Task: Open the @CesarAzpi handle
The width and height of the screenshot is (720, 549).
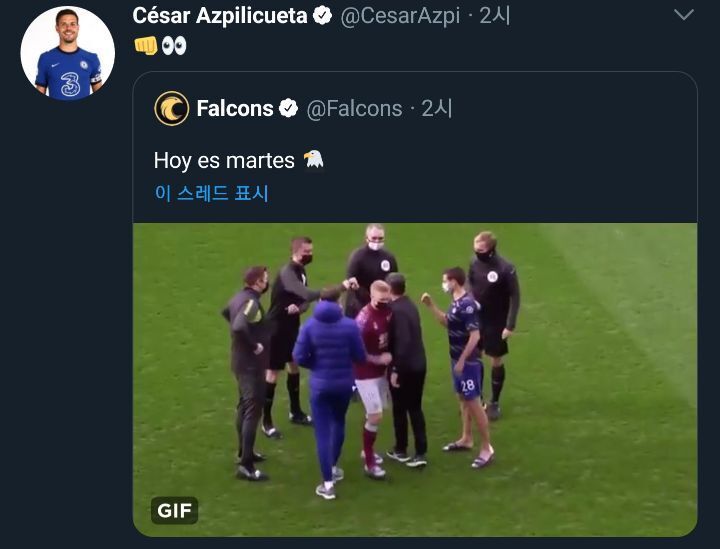Action: click(406, 16)
